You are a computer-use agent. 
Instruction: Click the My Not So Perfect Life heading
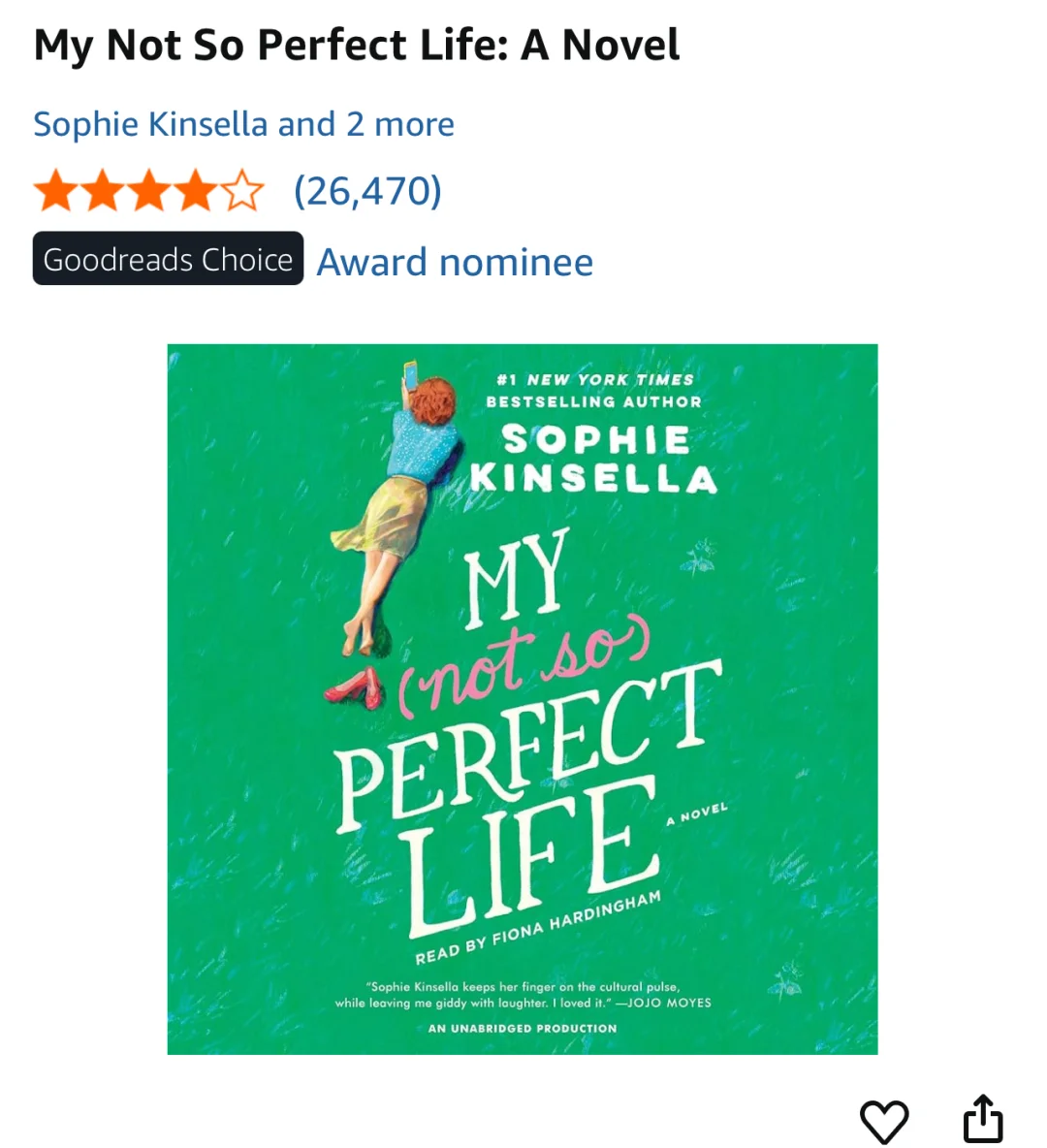(x=357, y=46)
